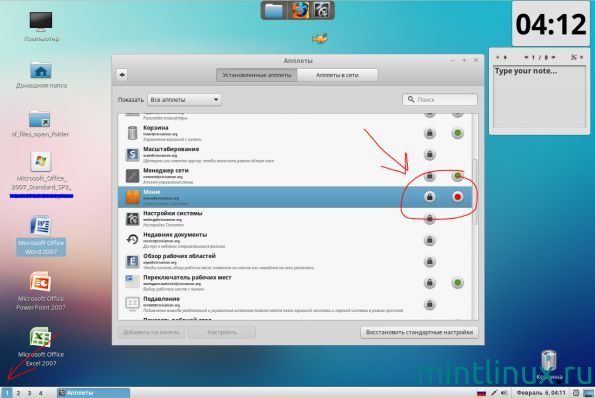Switch to workspace 2 in panel
This screenshot has height=398, width=595.
coord(18,393)
